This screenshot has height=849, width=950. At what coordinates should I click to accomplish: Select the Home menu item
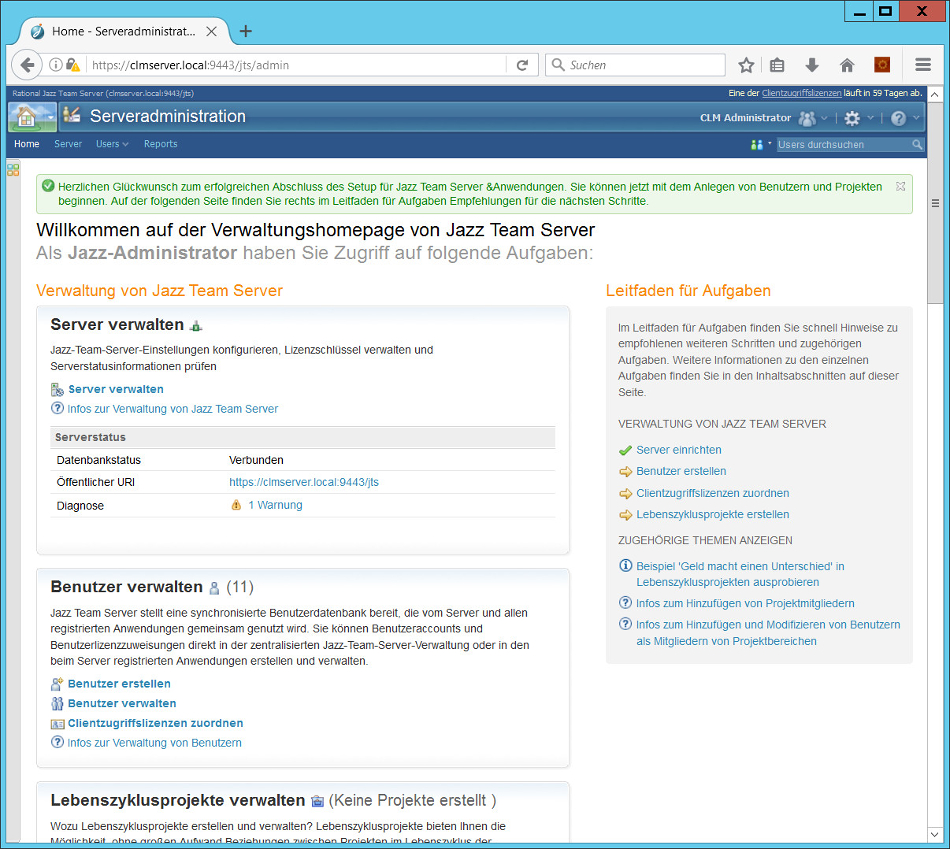(x=27, y=144)
